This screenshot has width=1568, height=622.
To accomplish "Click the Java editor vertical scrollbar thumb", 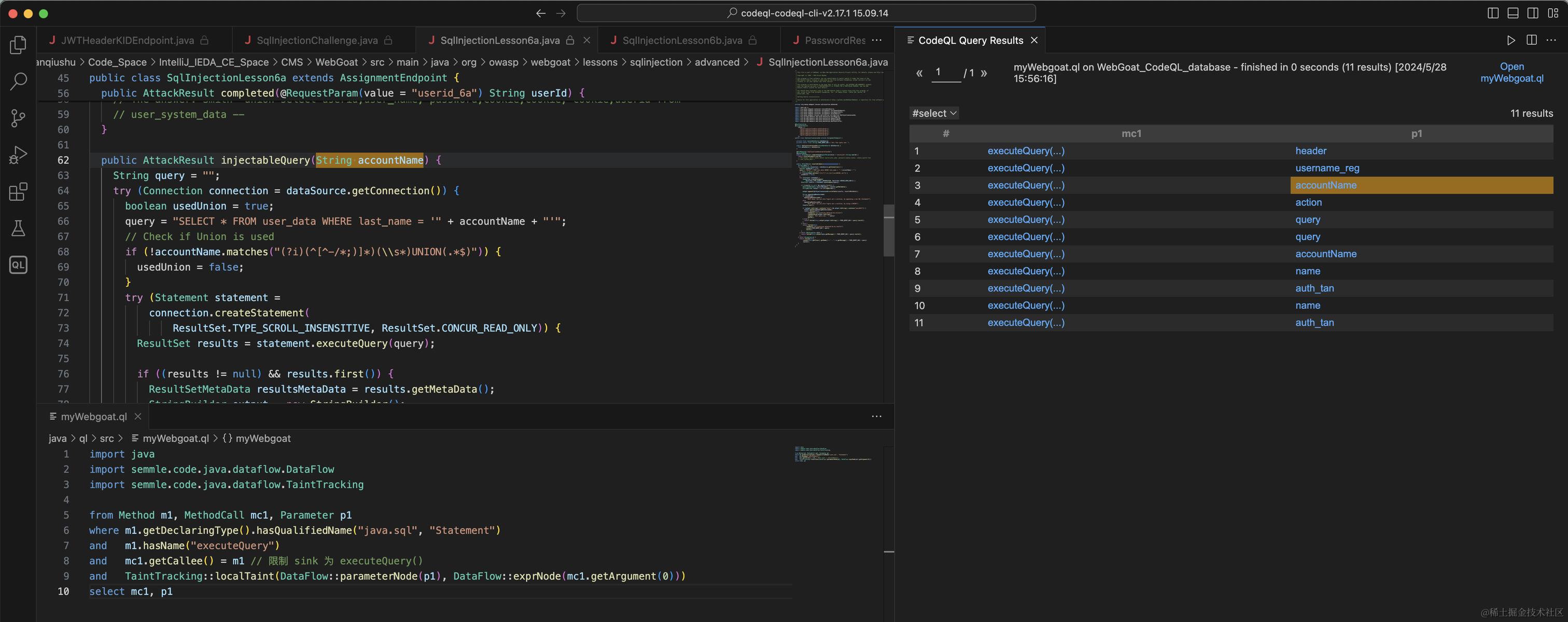I will point(889,230).
